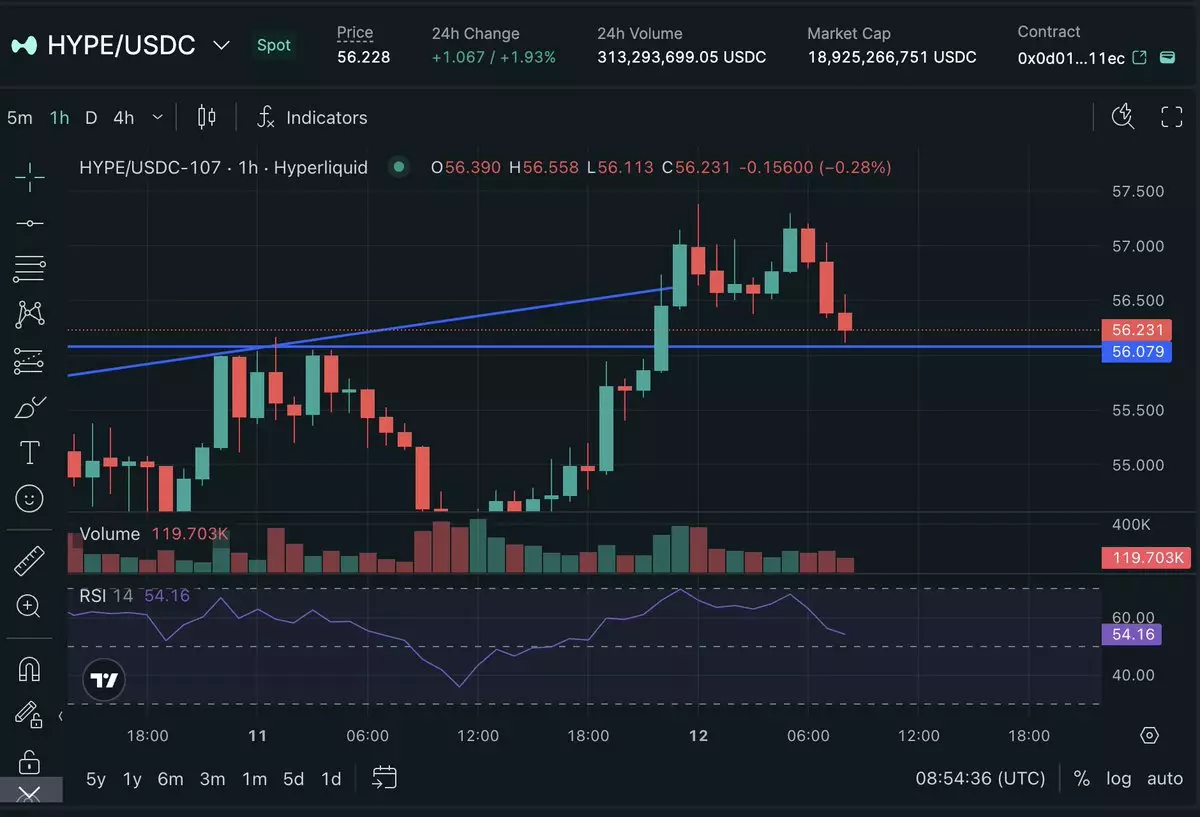Switch to the D timeframe
Viewport: 1200px width, 817px height.
[x=91, y=117]
